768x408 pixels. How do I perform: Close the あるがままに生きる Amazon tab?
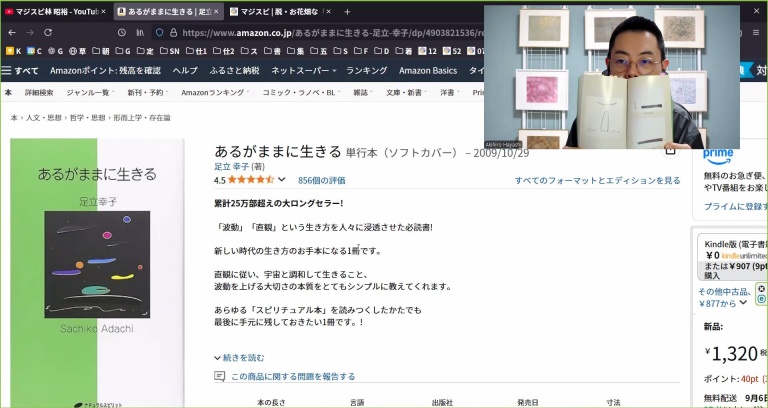216,11
